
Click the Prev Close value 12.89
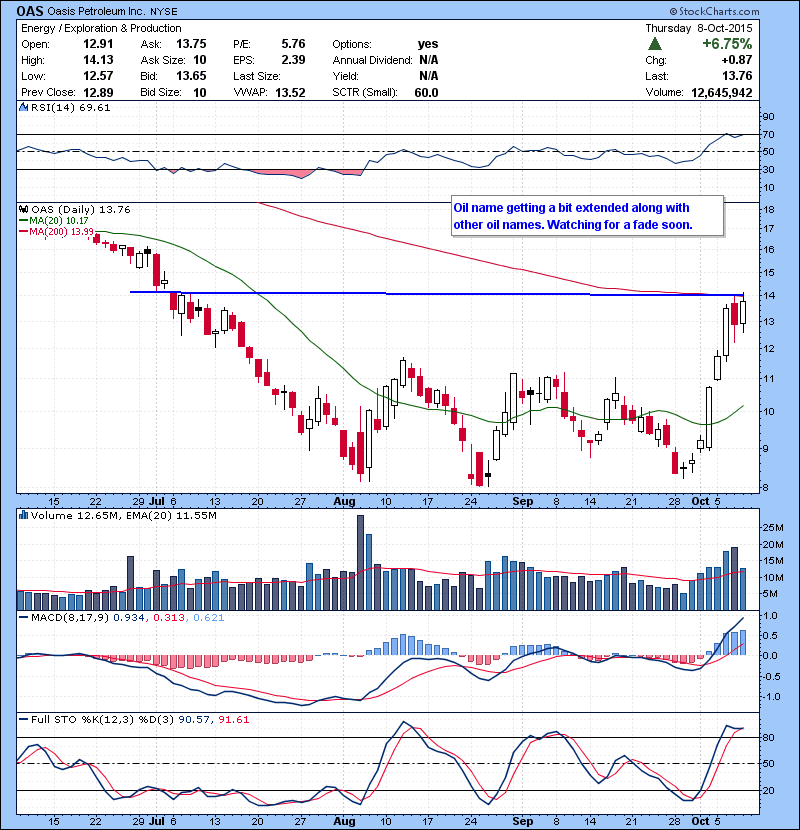98,92
